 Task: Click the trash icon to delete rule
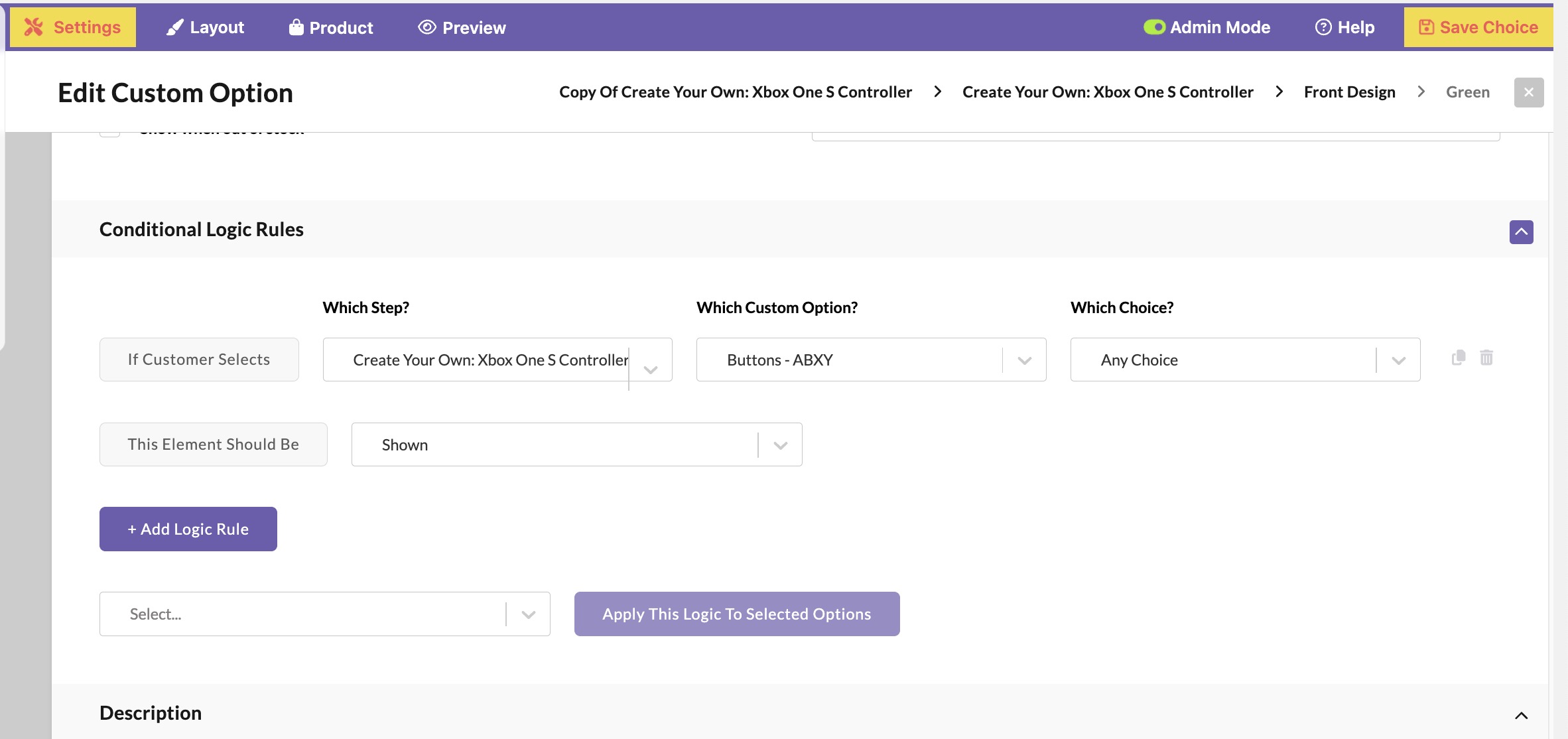(x=1486, y=358)
